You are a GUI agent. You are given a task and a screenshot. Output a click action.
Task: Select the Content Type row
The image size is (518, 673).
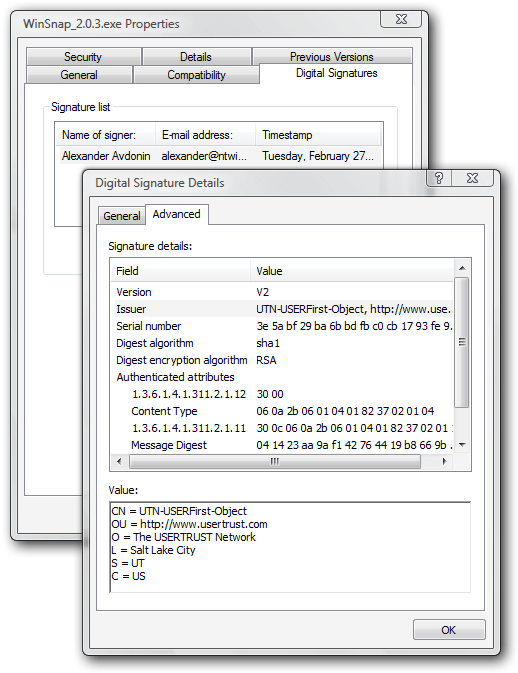pos(282,411)
